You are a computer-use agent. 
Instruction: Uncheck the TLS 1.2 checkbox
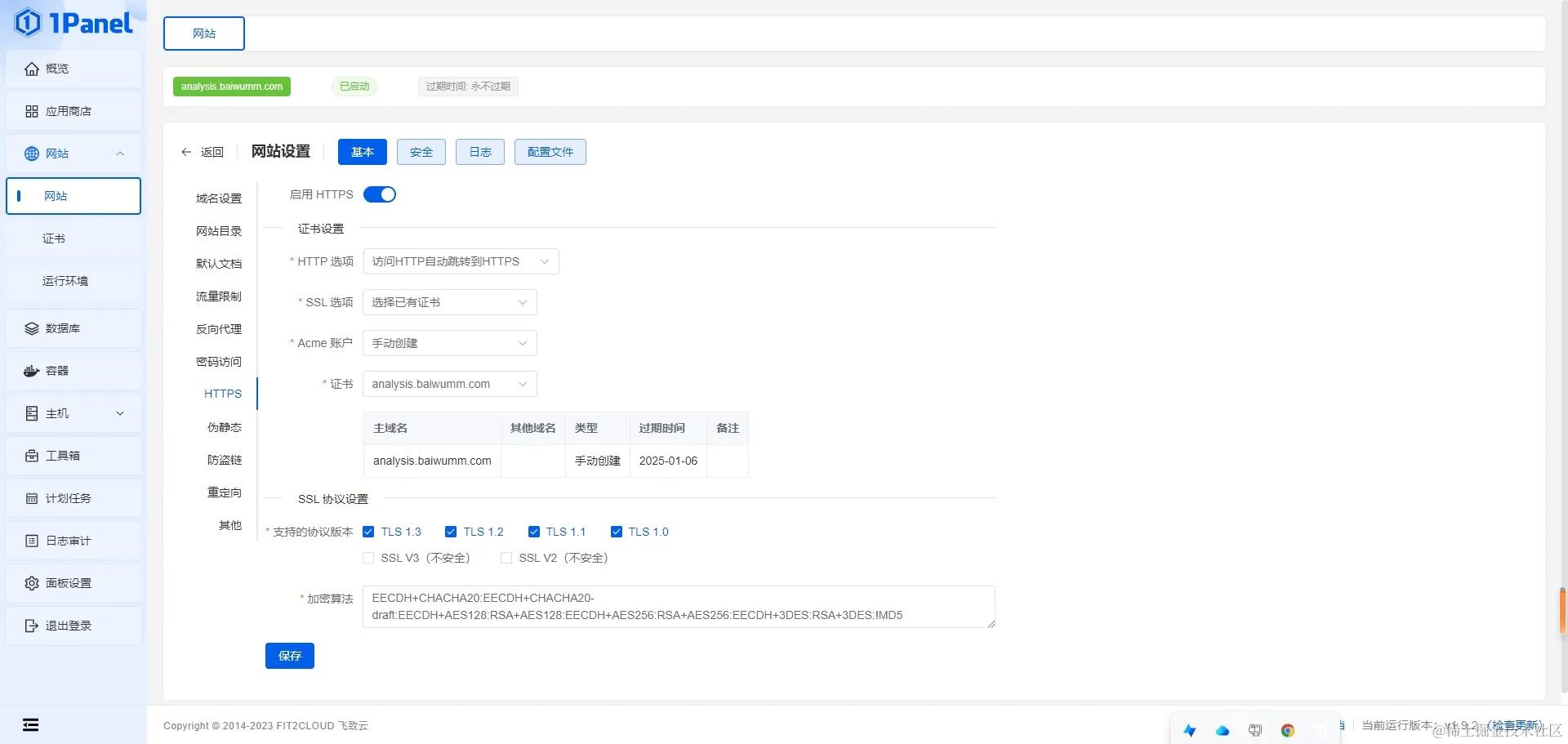click(x=451, y=532)
